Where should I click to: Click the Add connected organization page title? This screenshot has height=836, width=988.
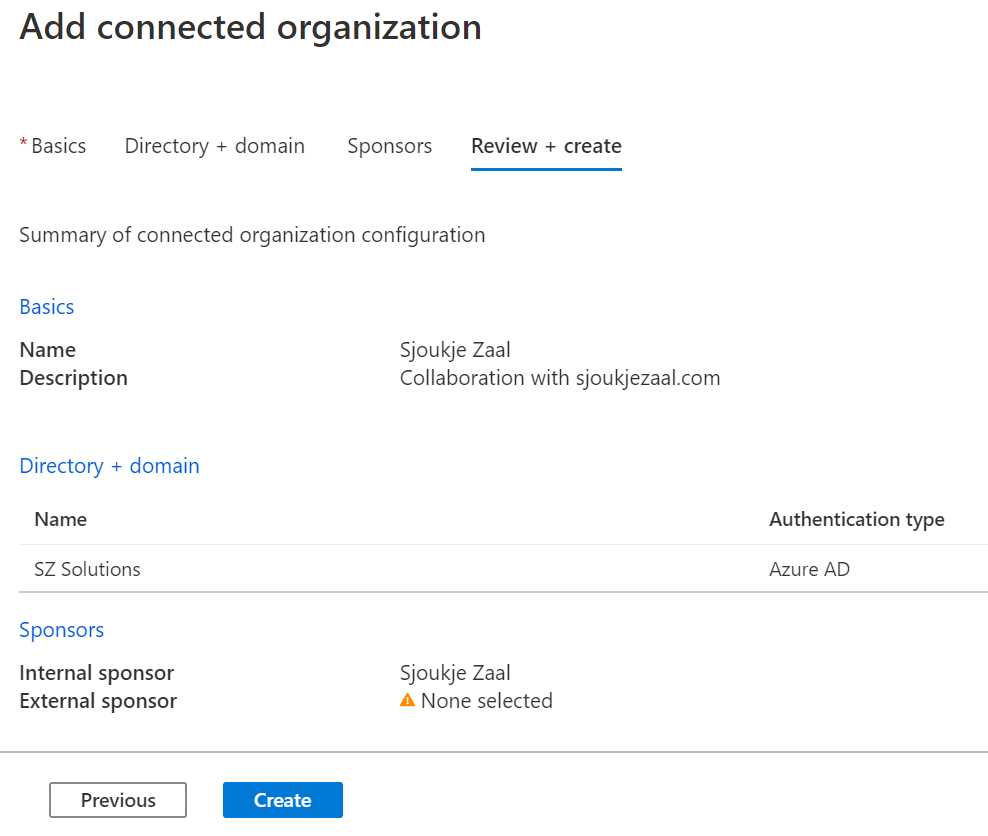(x=249, y=27)
